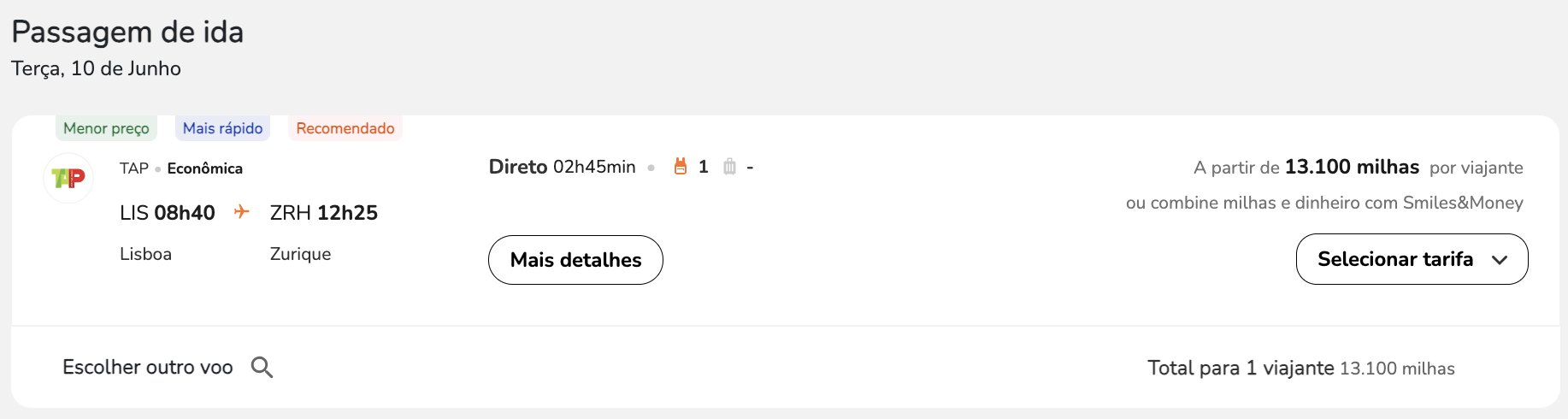Click Direto 02h45min duration label
Image resolution: width=1568 pixels, height=419 pixels.
(562, 167)
